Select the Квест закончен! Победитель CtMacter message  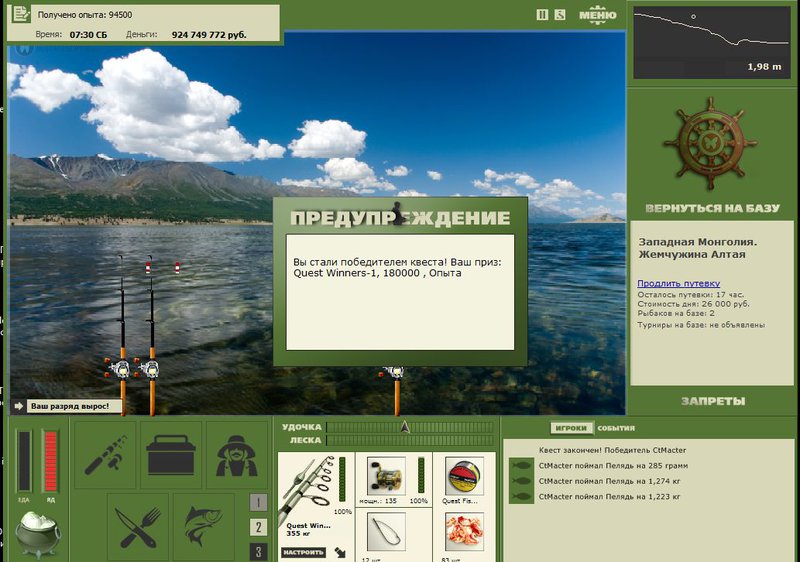612,450
